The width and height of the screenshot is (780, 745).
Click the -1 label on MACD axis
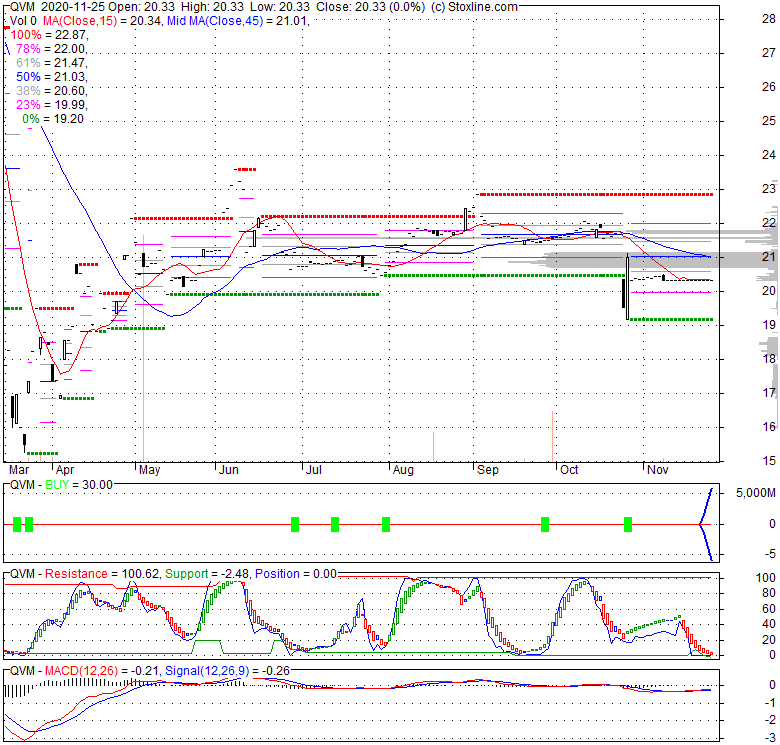pos(770,702)
